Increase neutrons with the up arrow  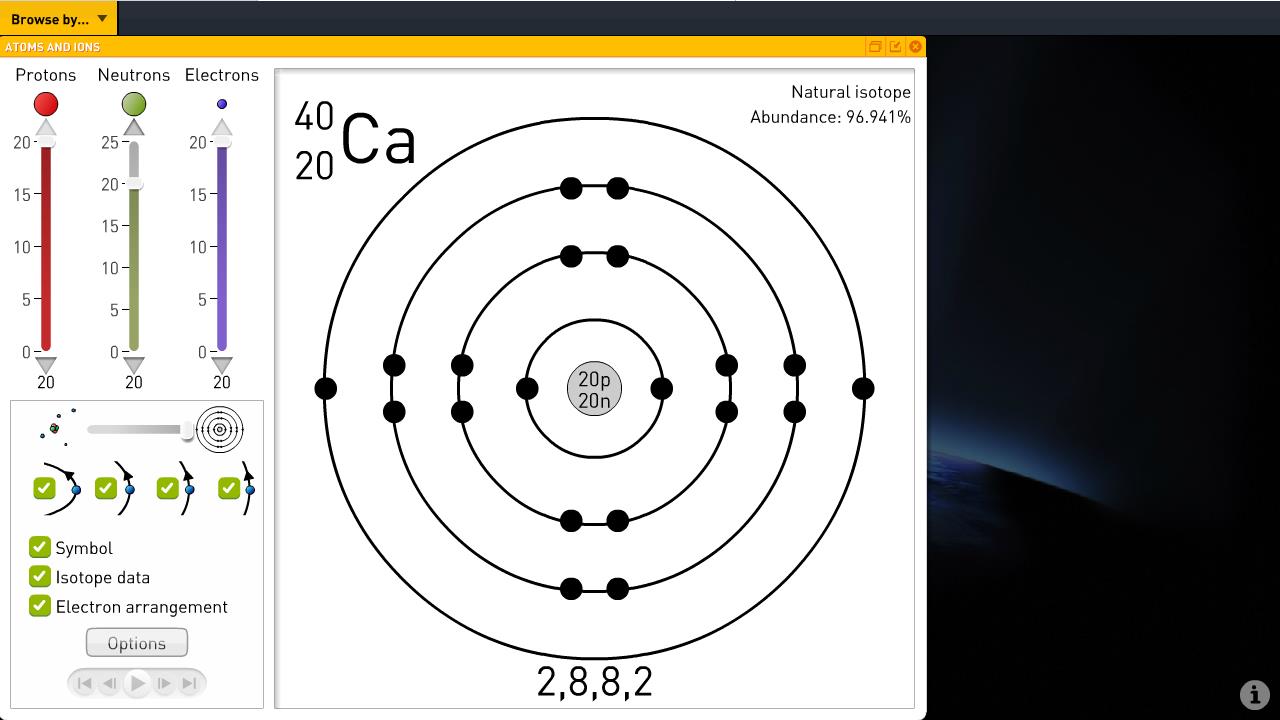tap(134, 127)
